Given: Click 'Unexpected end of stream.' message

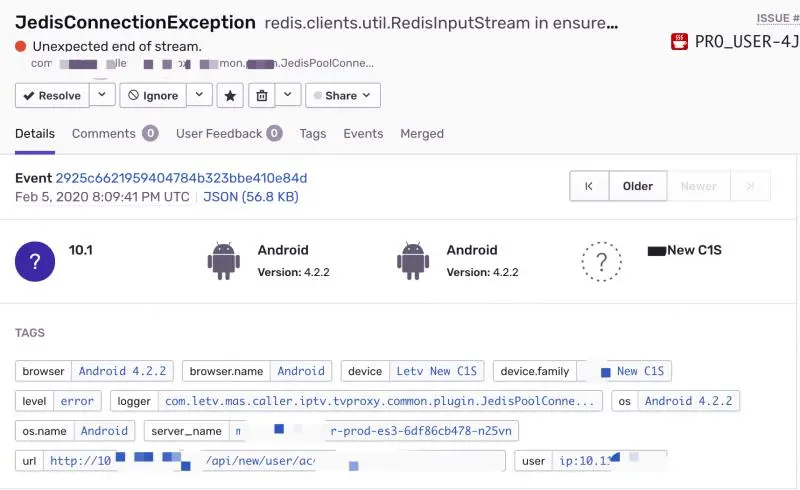Looking at the screenshot, I should [x=117, y=46].
